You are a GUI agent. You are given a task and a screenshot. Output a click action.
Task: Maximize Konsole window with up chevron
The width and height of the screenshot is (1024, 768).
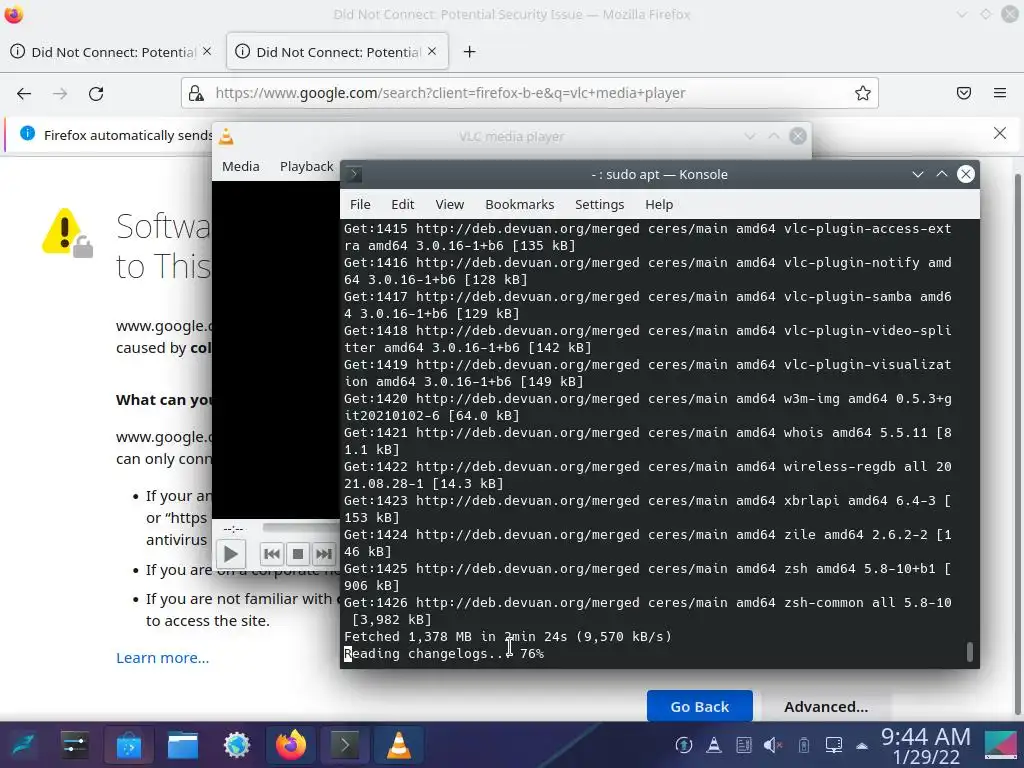942,174
